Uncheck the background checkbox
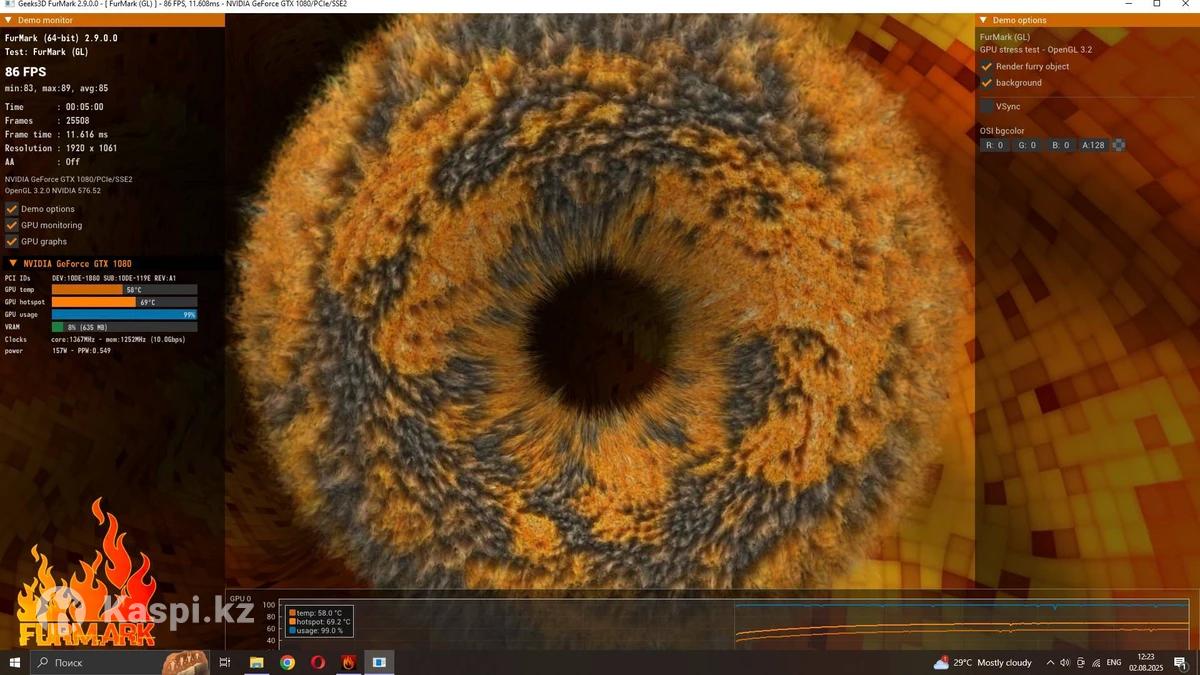Screen dimensions: 1200x675 987,83
